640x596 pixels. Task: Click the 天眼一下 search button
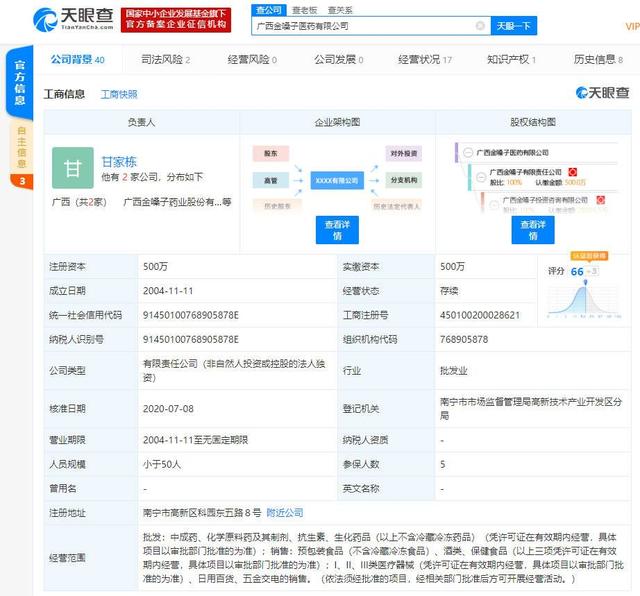click(x=513, y=26)
